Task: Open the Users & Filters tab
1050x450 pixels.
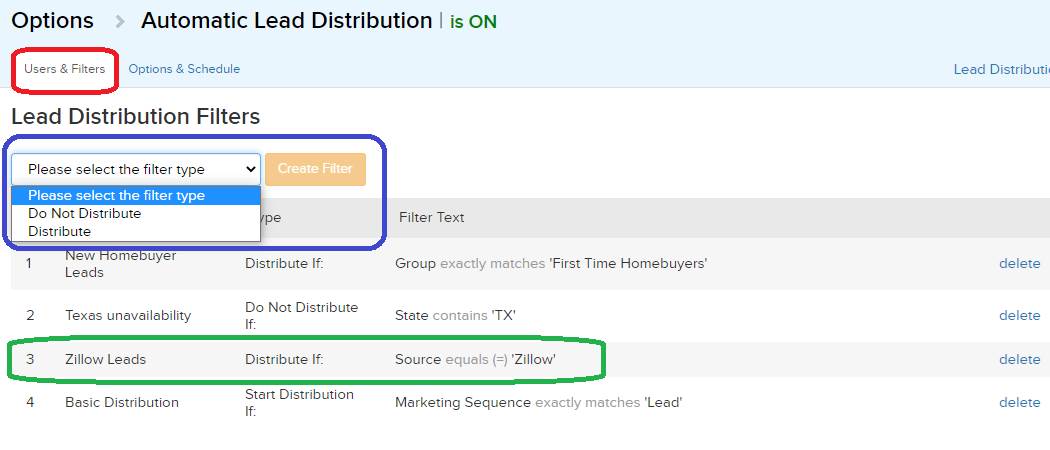Action: [64, 69]
